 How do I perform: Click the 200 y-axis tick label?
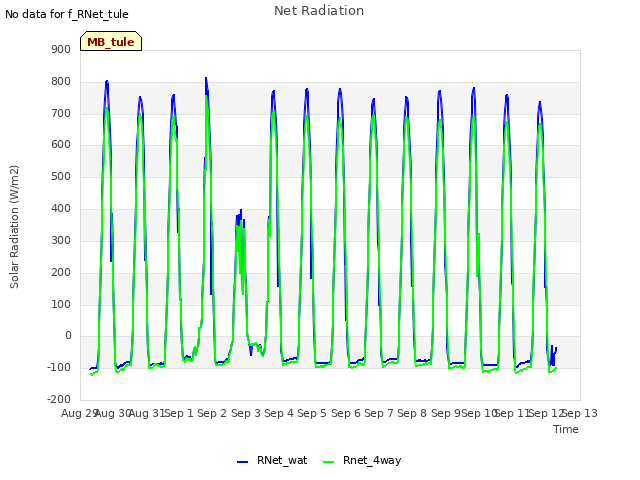[x=61, y=273]
